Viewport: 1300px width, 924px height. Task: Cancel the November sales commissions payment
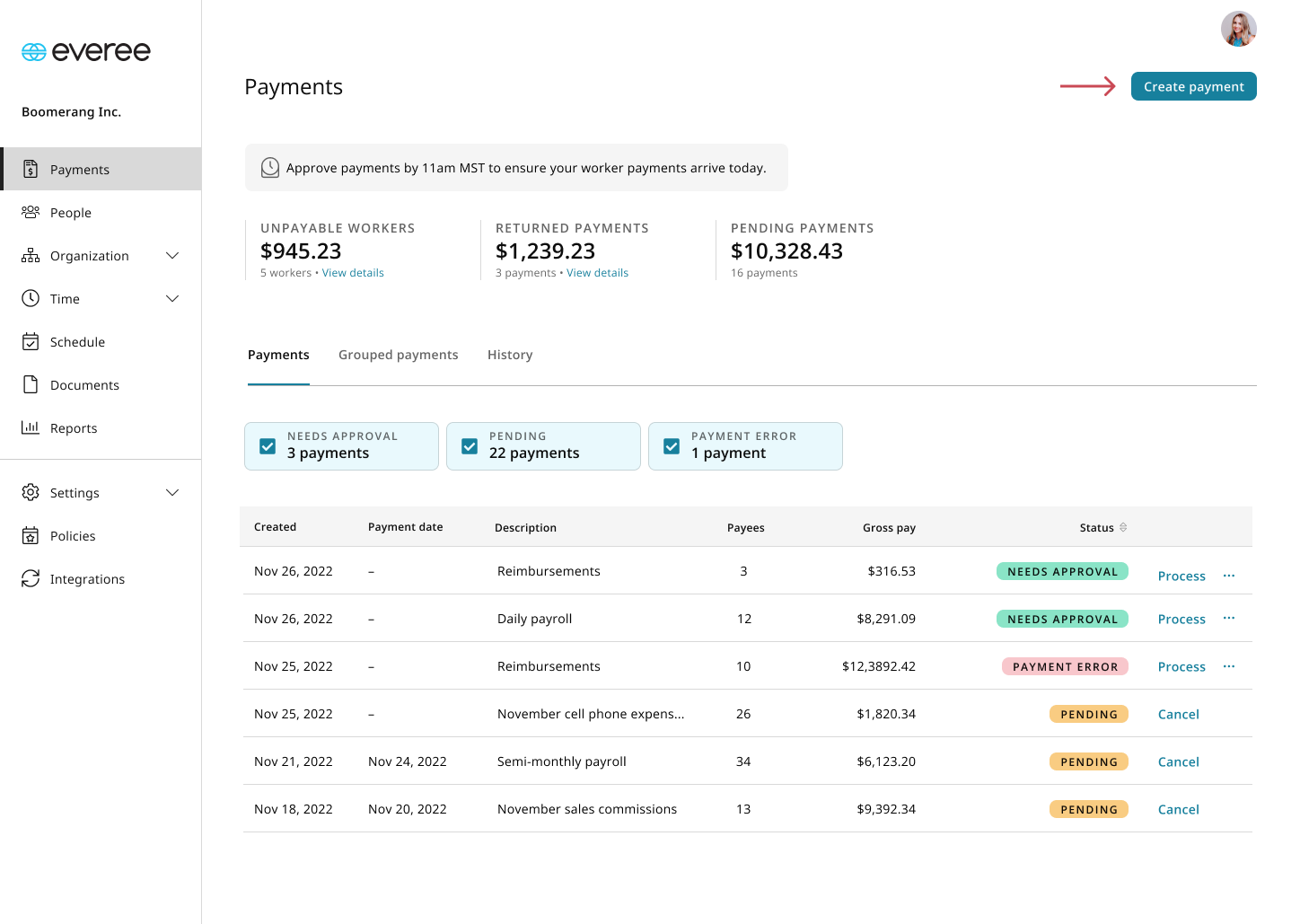click(1178, 809)
